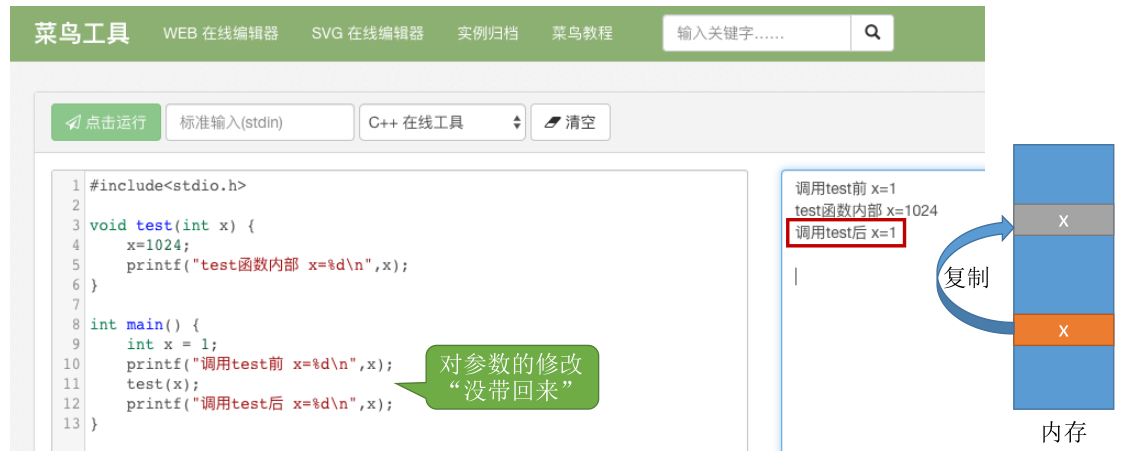Click output line 调用test后 x=1
Image resolution: width=1133 pixels, height=470 pixels.
click(845, 234)
